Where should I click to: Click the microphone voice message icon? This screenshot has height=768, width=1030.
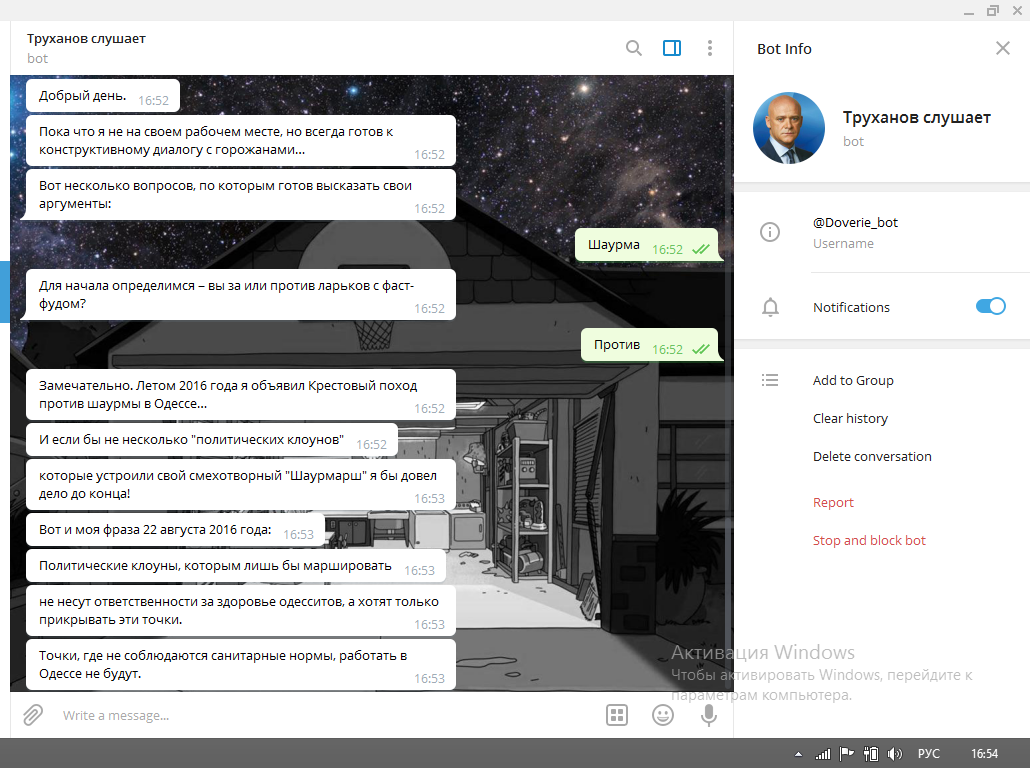(708, 715)
